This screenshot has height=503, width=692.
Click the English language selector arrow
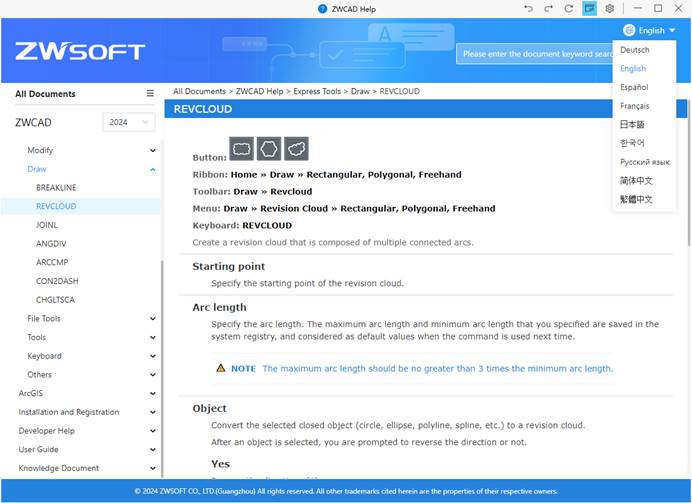tap(673, 31)
